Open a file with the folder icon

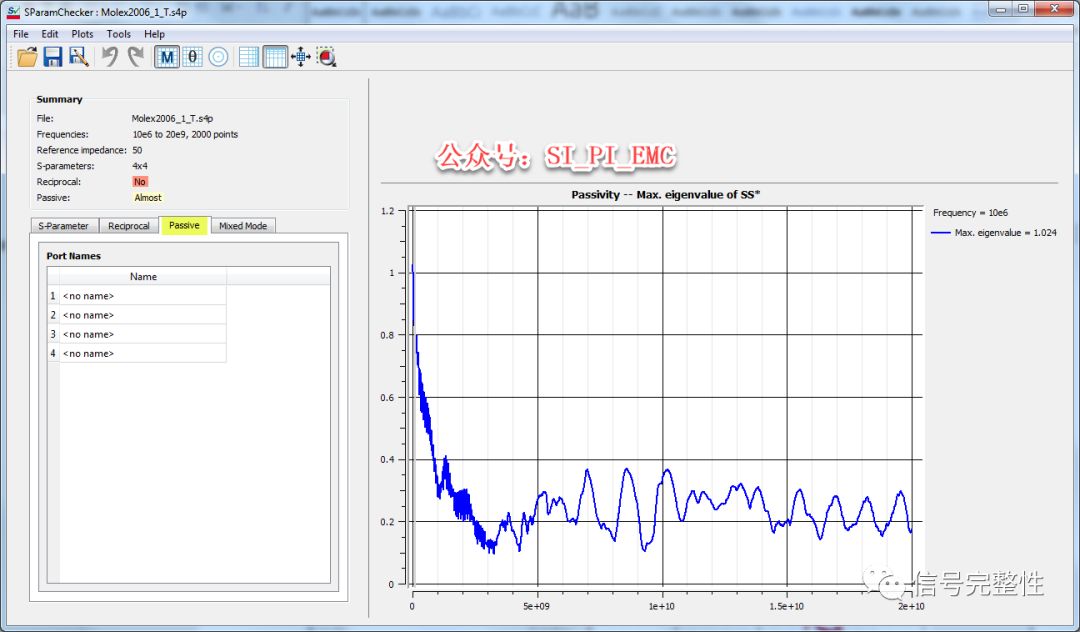27,57
